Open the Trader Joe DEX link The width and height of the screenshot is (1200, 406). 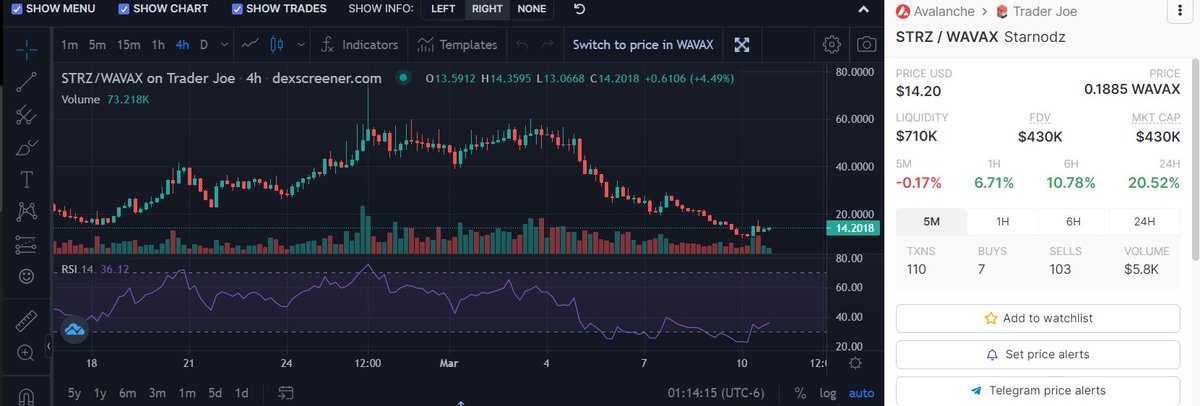(x=1038, y=12)
